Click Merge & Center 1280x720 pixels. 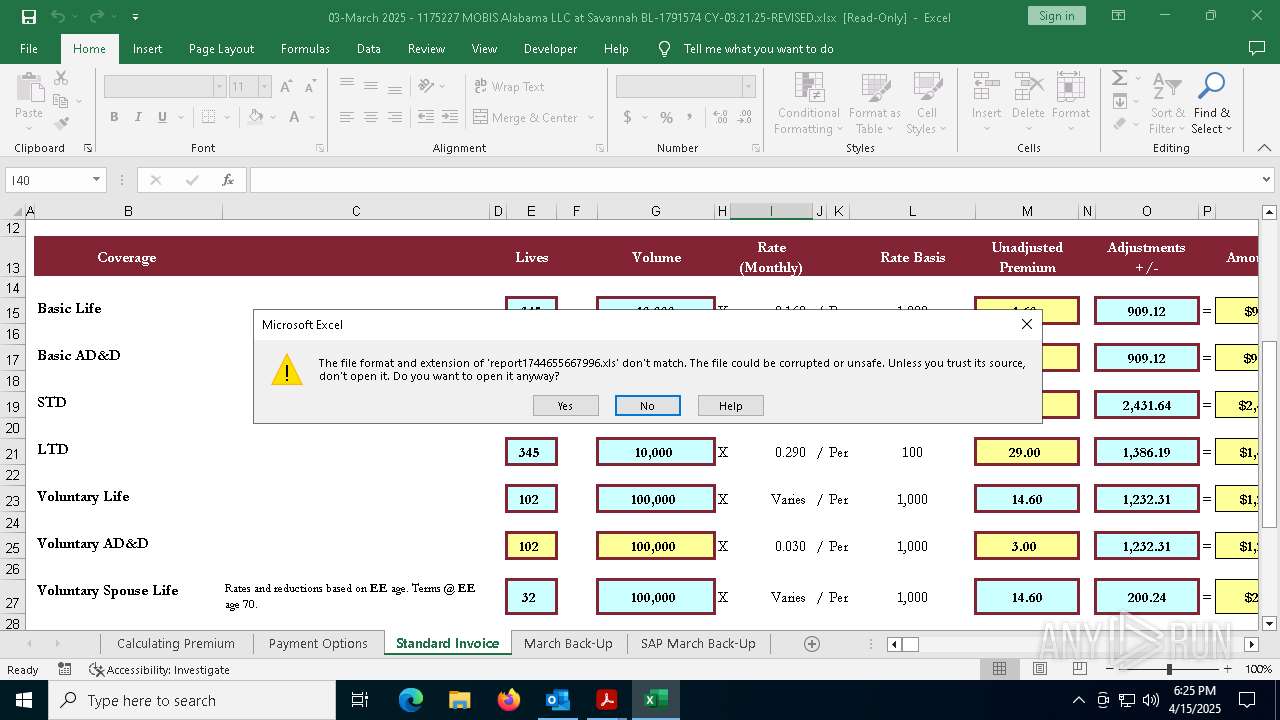tap(526, 117)
